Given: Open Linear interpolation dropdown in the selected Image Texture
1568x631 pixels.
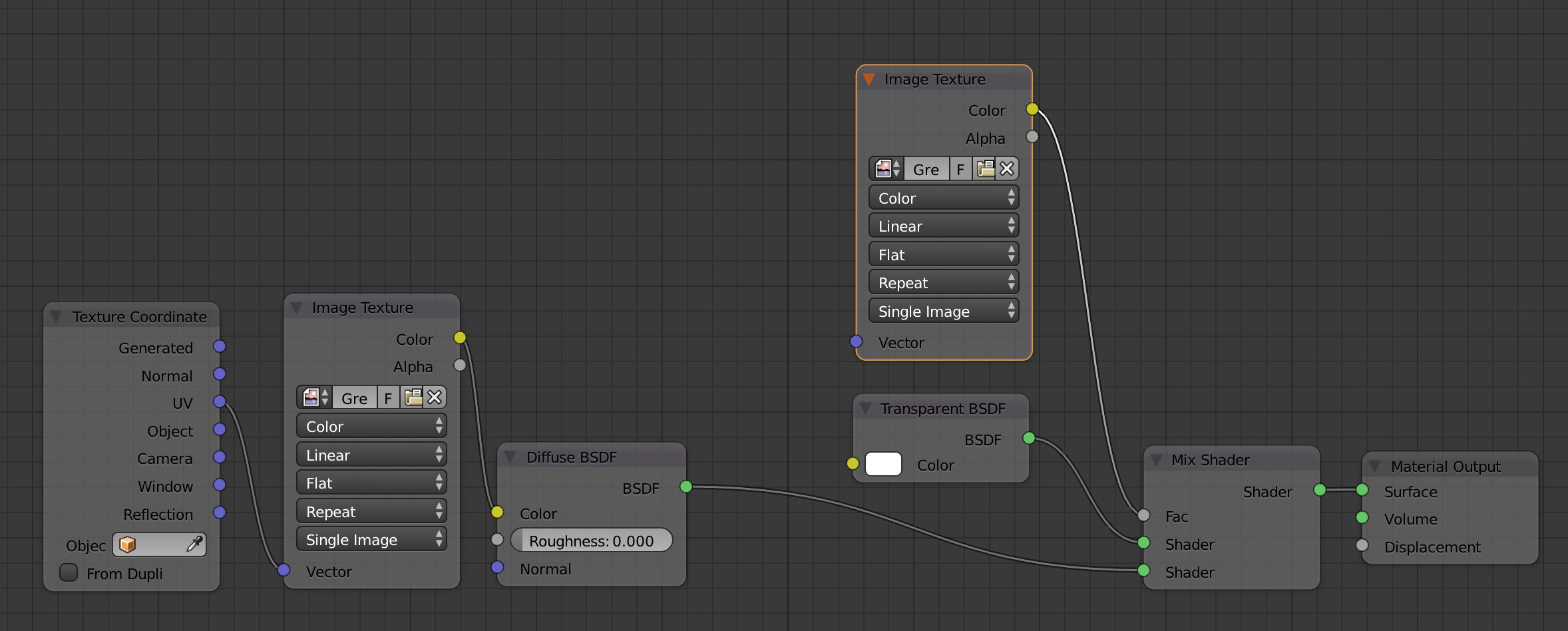Looking at the screenshot, I should (944, 226).
